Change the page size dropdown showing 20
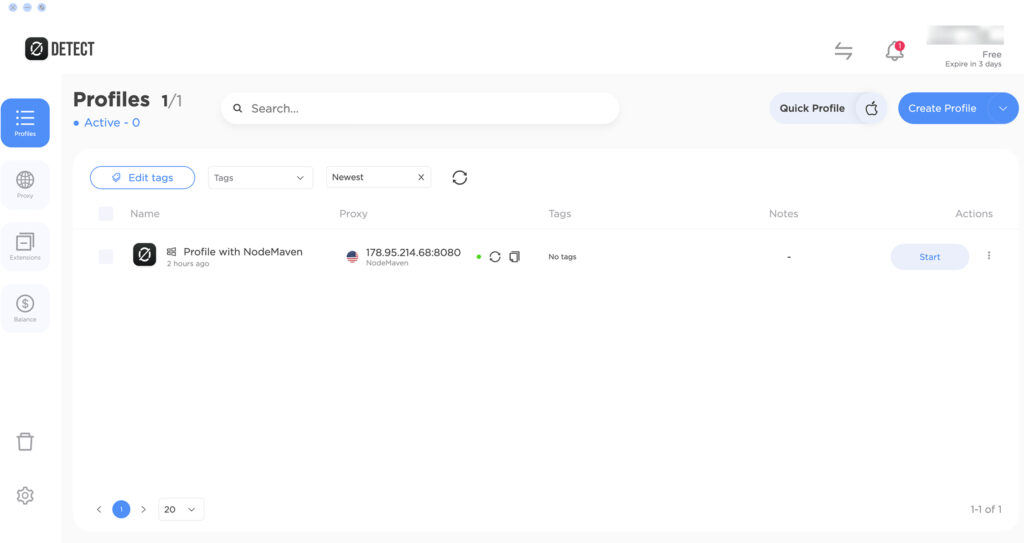 coord(181,509)
